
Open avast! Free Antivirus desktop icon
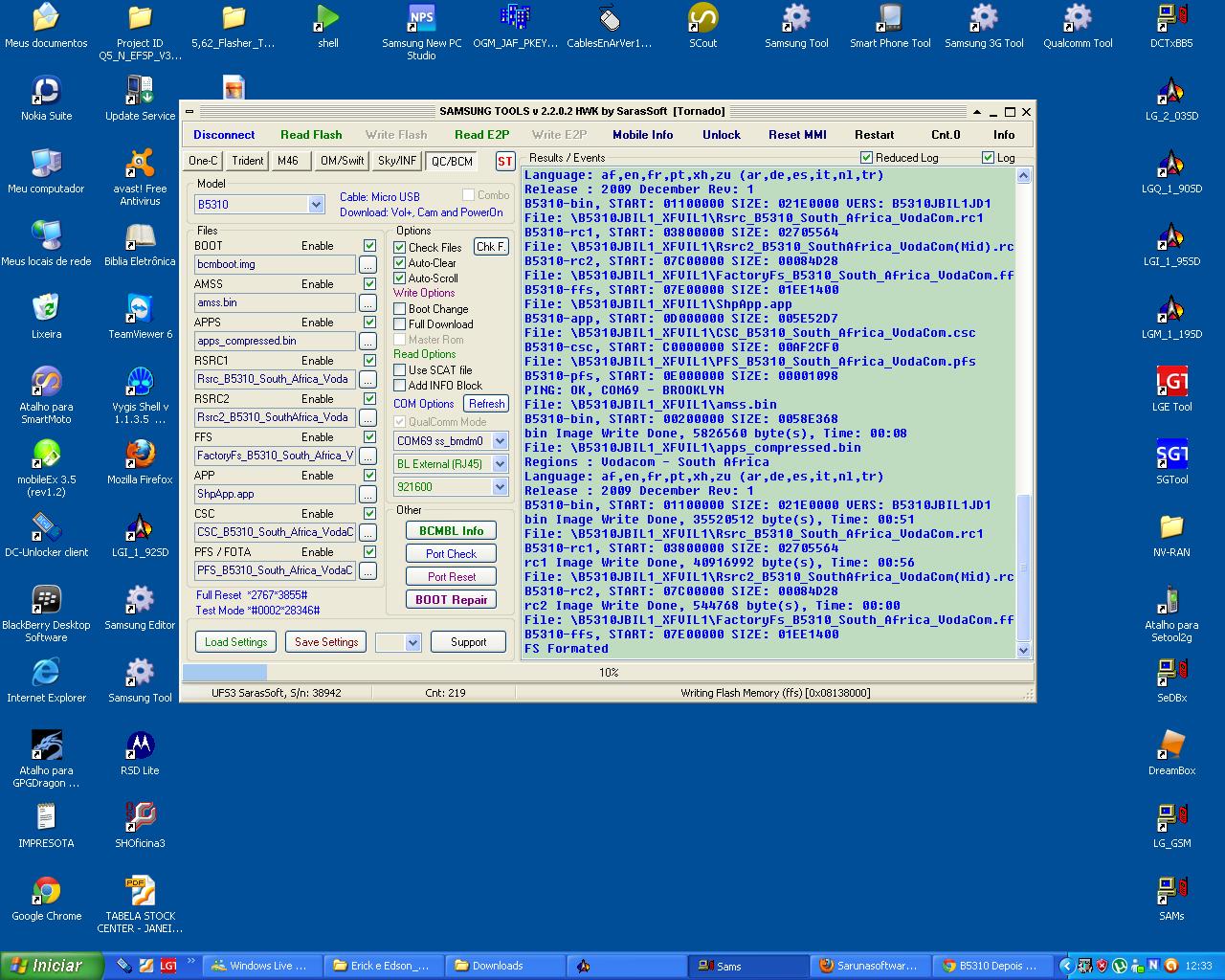[x=140, y=177]
